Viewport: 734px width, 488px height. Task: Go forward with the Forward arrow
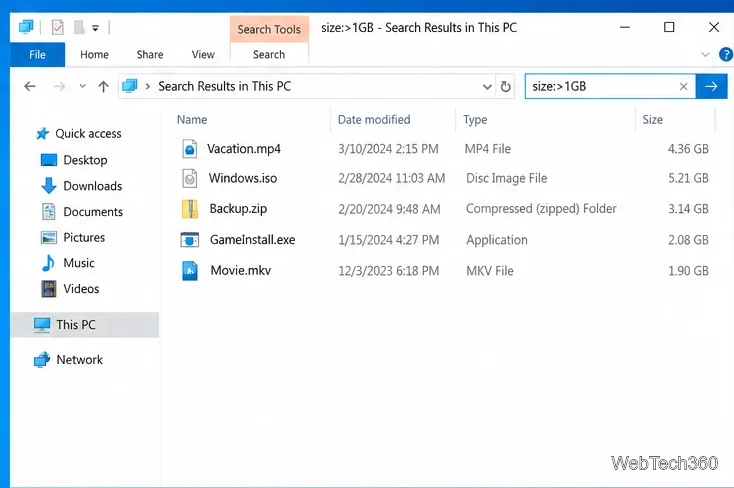[59, 86]
